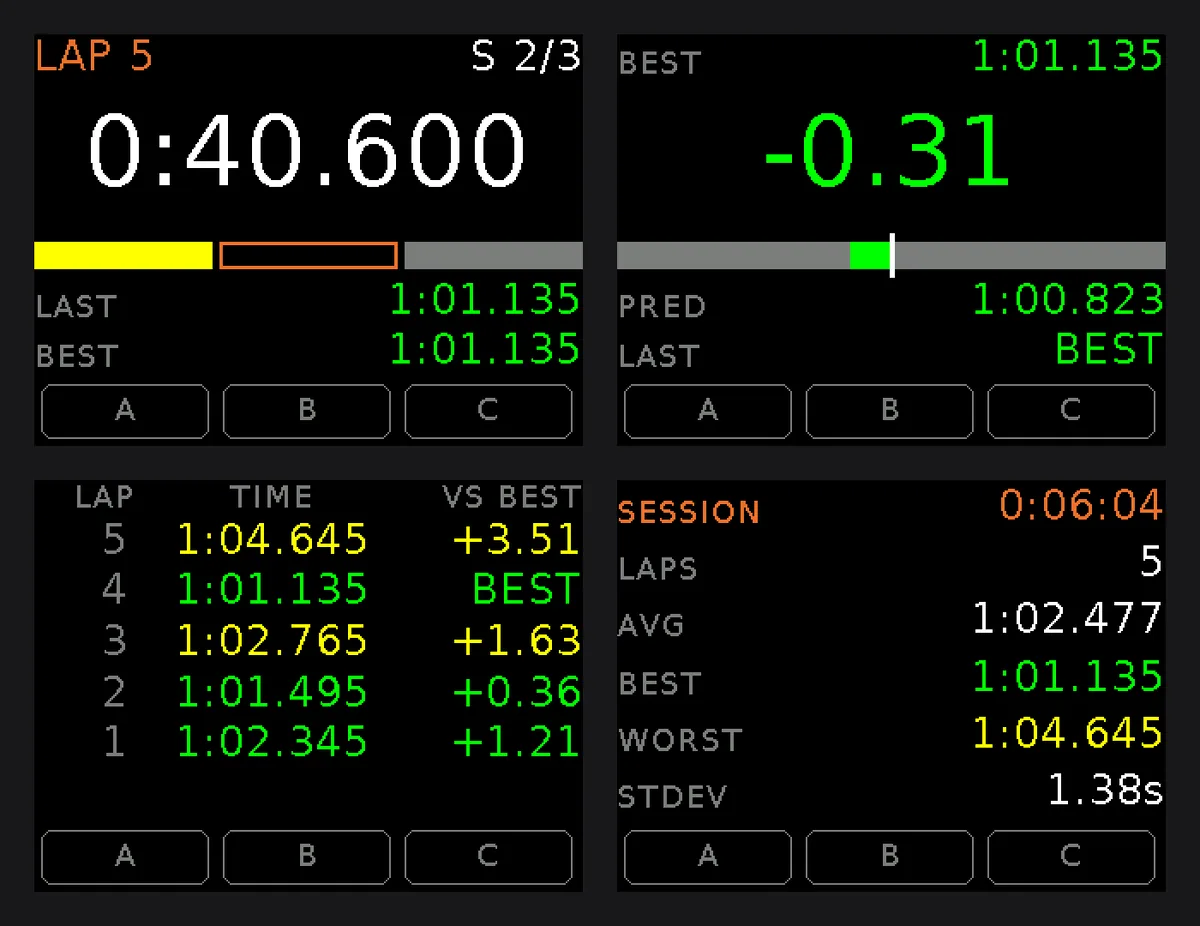
Task: Click the STDEV value 1.38s
Action: coord(1105,790)
